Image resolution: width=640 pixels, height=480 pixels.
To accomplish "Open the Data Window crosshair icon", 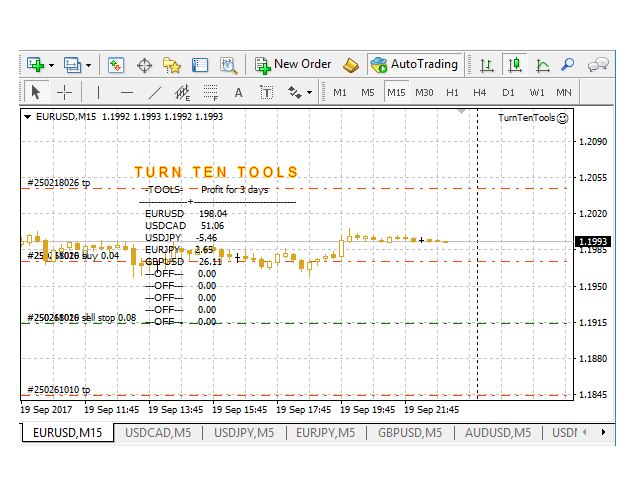I will (144, 65).
